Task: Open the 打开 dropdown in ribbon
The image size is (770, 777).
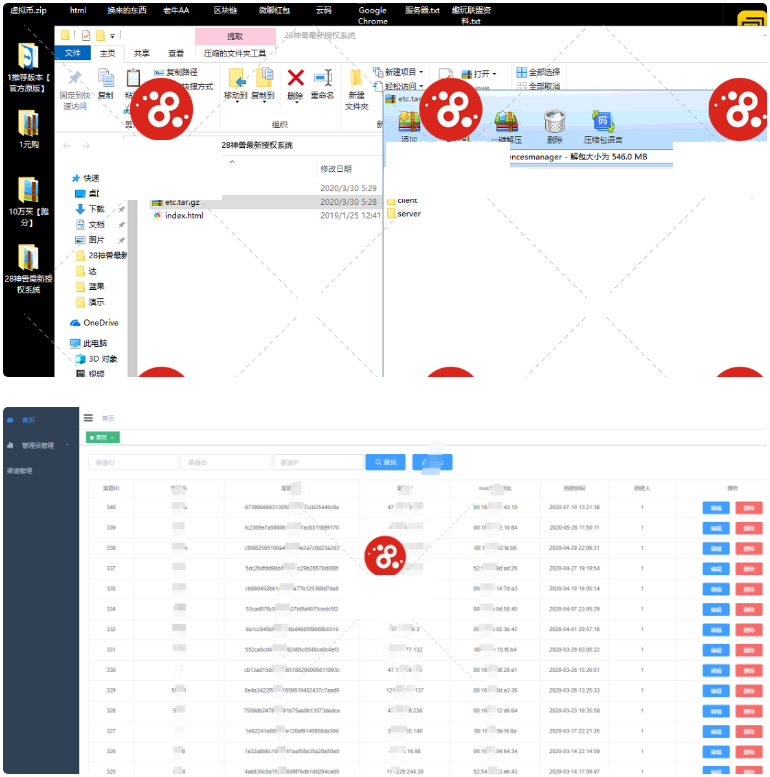Action: tap(479, 74)
